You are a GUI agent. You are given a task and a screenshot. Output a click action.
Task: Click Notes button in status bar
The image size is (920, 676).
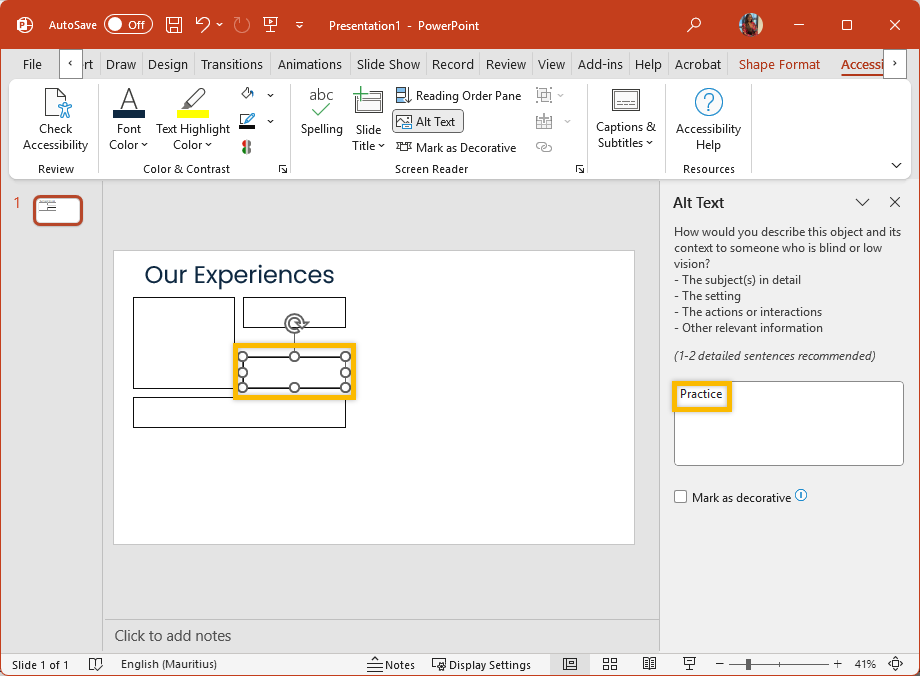pos(391,665)
